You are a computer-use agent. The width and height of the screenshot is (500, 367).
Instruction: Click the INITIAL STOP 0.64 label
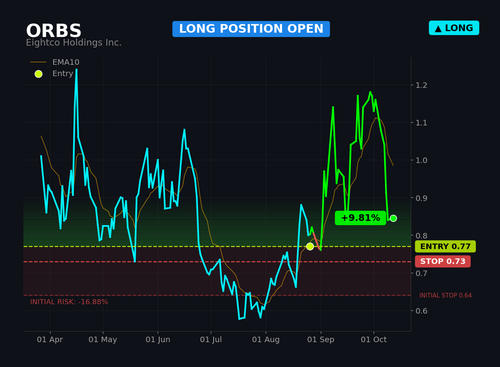click(x=445, y=295)
